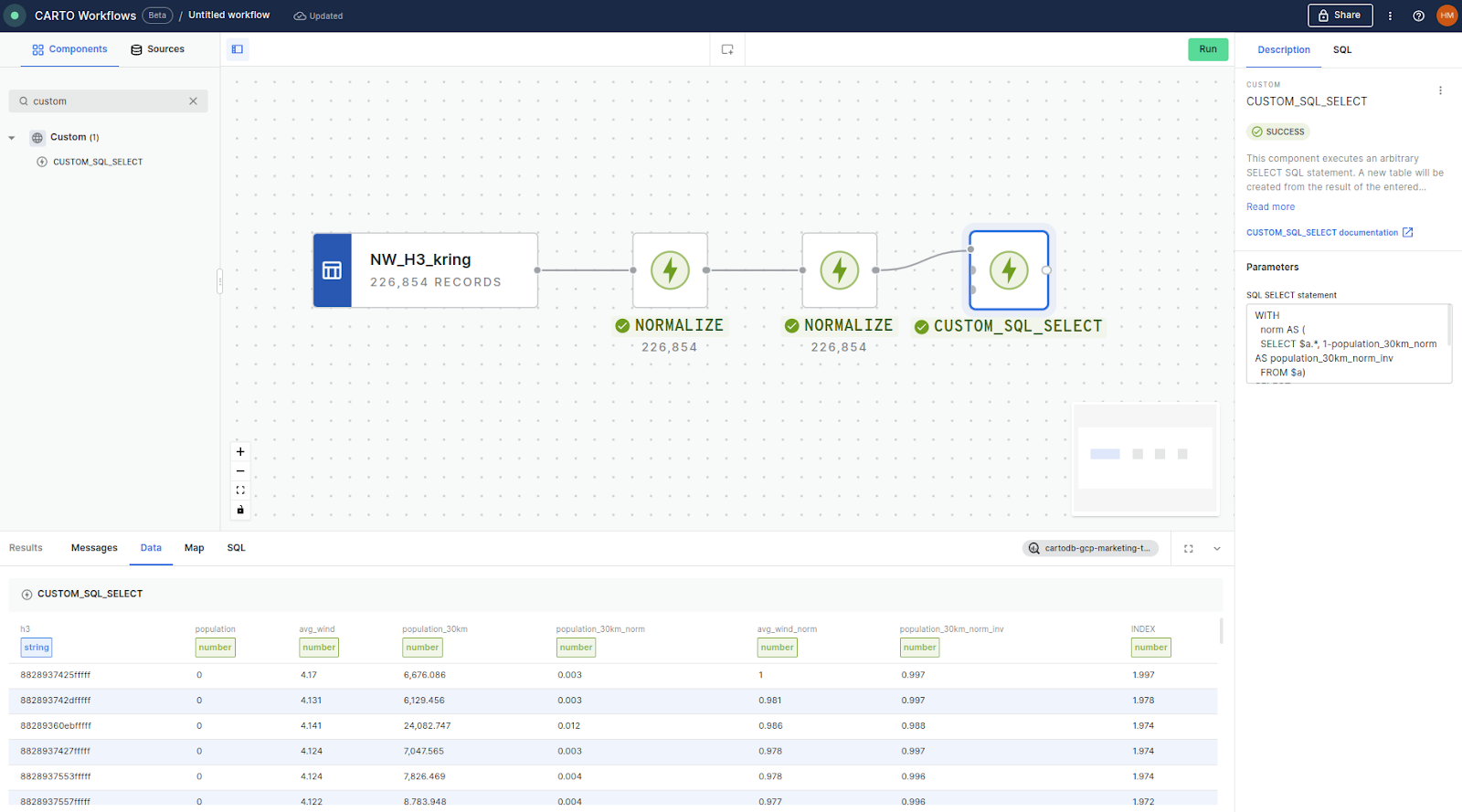Select the NW_H3_kring table source node

tap(425, 270)
